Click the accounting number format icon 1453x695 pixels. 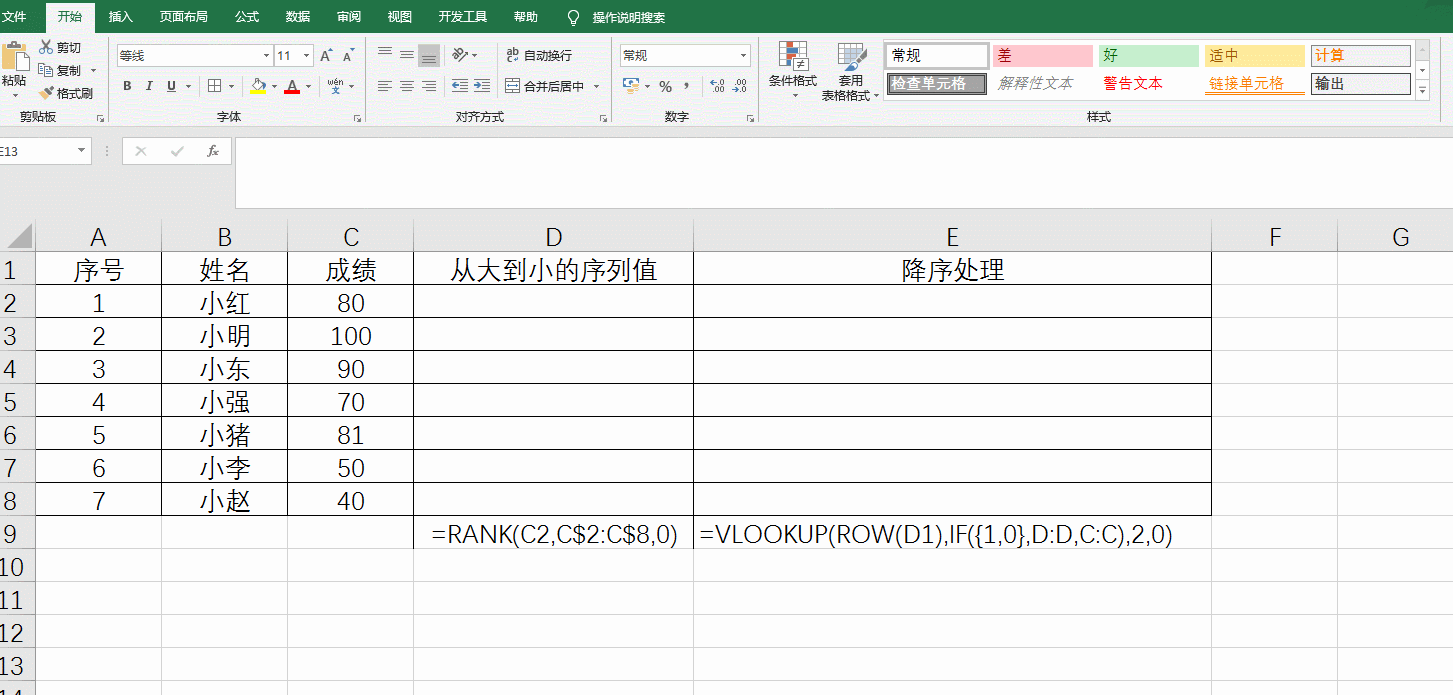[x=630, y=86]
